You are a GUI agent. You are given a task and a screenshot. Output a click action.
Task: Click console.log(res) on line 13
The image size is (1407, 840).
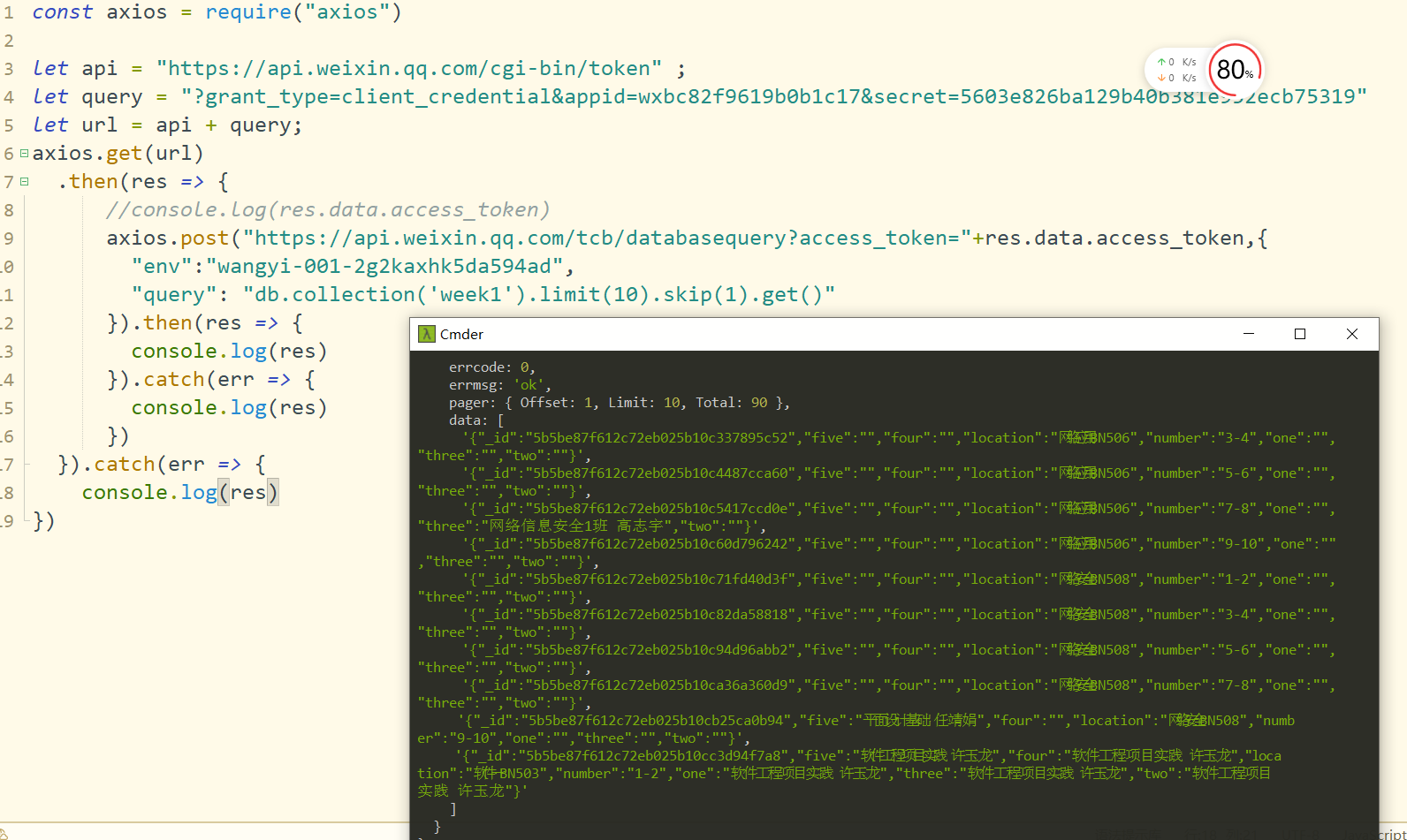tap(230, 352)
